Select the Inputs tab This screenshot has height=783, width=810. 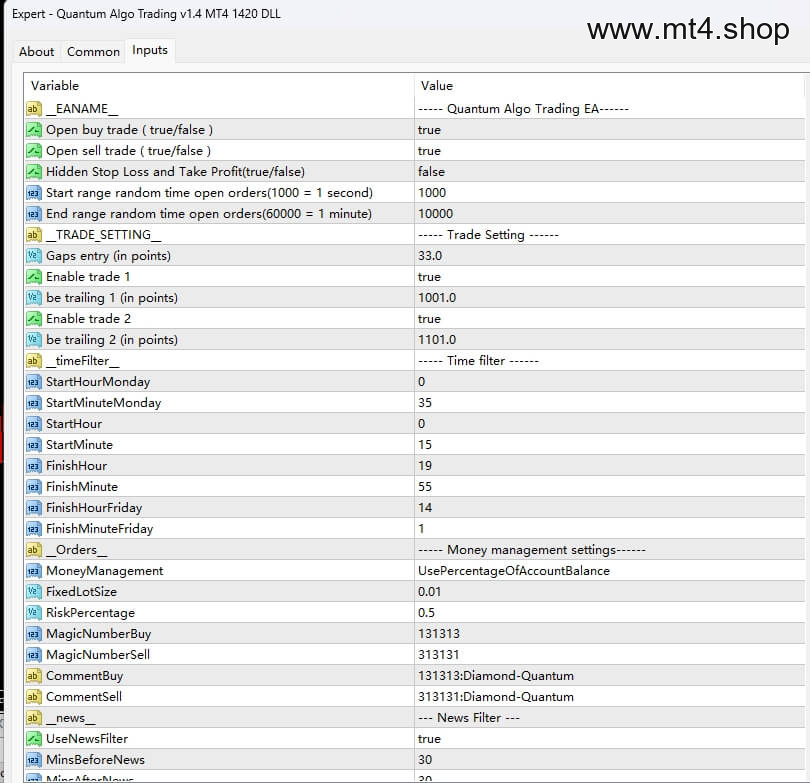[150, 50]
